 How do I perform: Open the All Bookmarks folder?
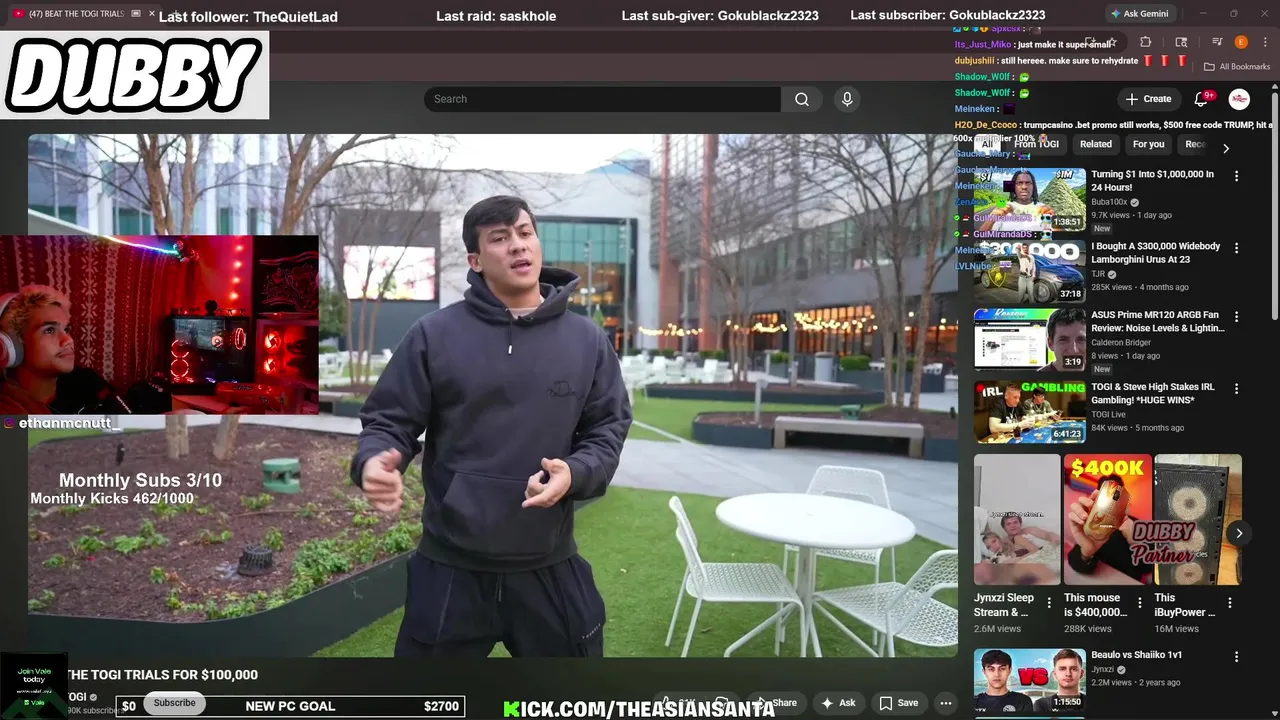(1237, 67)
